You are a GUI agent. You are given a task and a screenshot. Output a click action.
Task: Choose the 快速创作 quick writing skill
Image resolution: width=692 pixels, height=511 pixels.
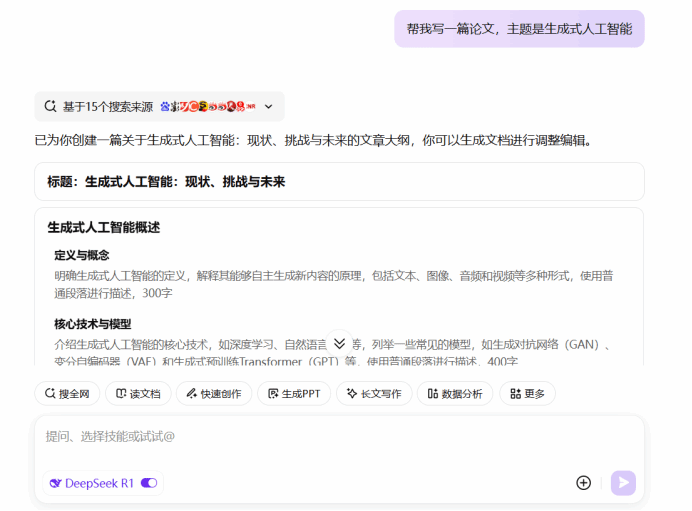click(x=214, y=394)
